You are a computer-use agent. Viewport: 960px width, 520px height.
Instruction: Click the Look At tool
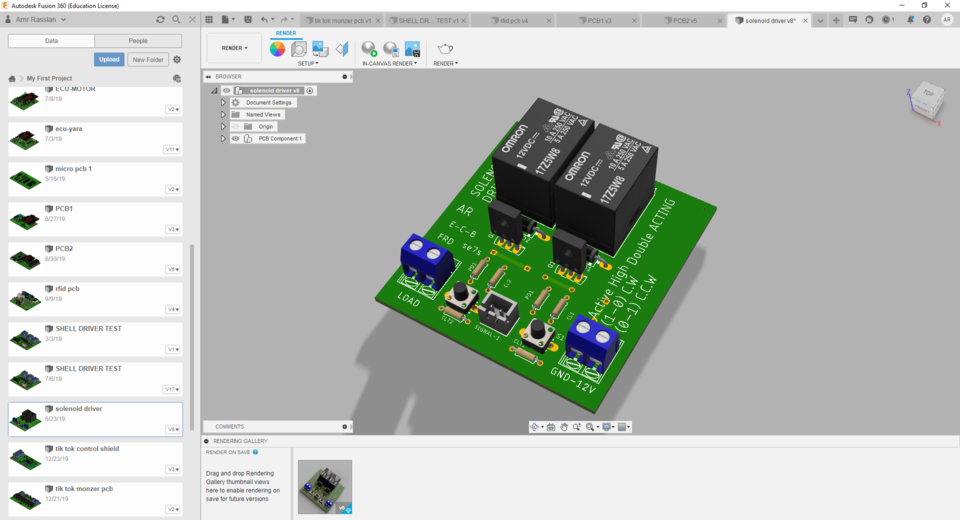551,427
